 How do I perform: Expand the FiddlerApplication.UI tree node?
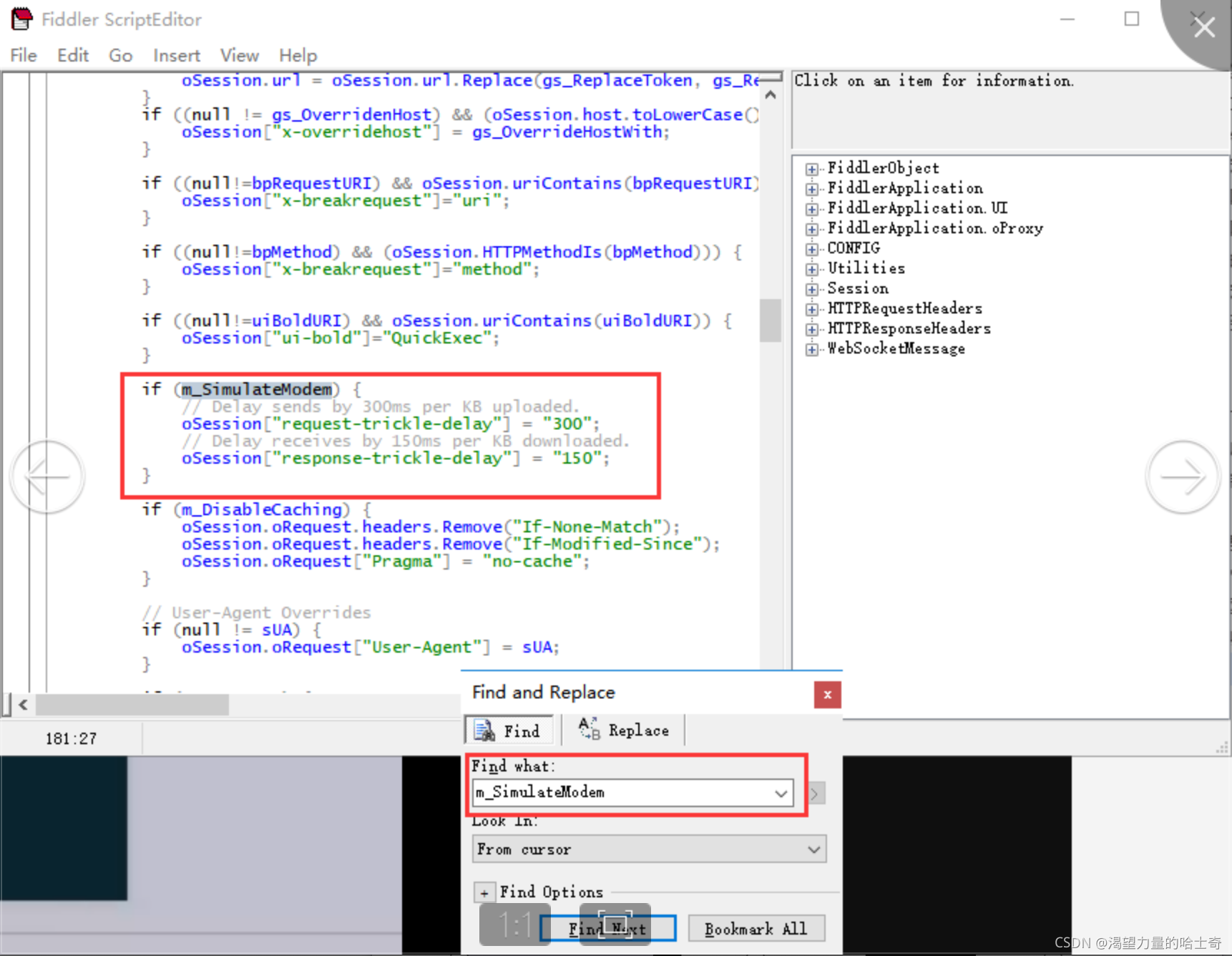(811, 209)
